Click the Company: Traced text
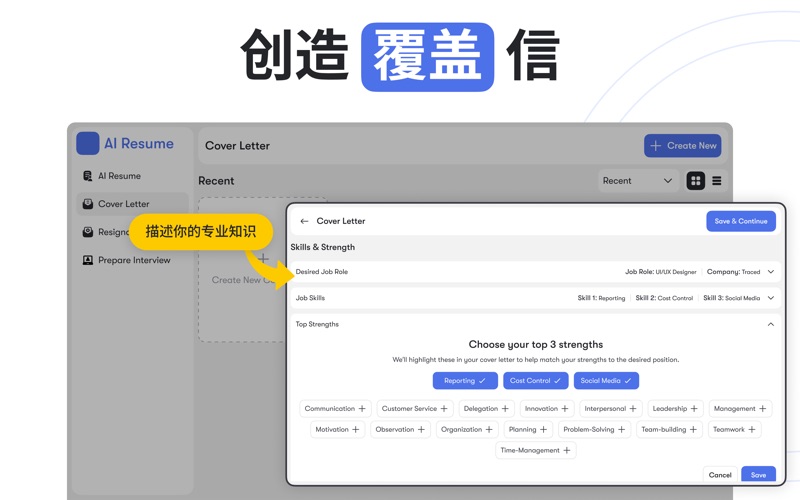 click(x=733, y=272)
